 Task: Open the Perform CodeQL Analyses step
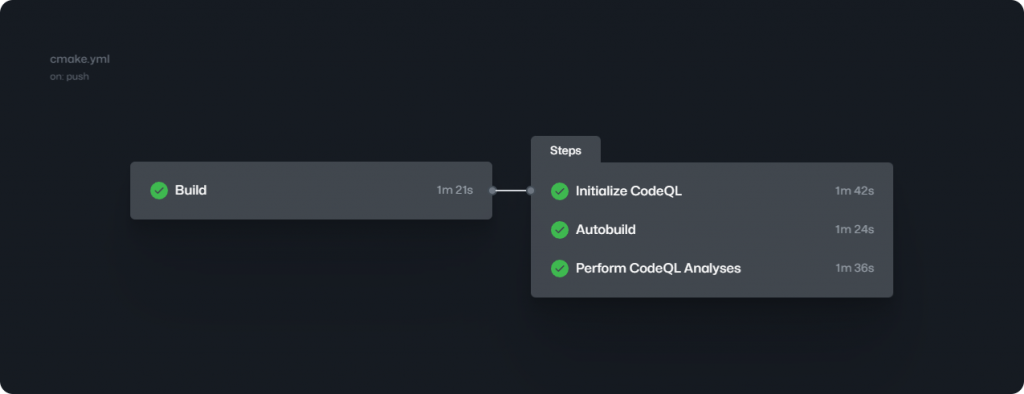(712, 269)
